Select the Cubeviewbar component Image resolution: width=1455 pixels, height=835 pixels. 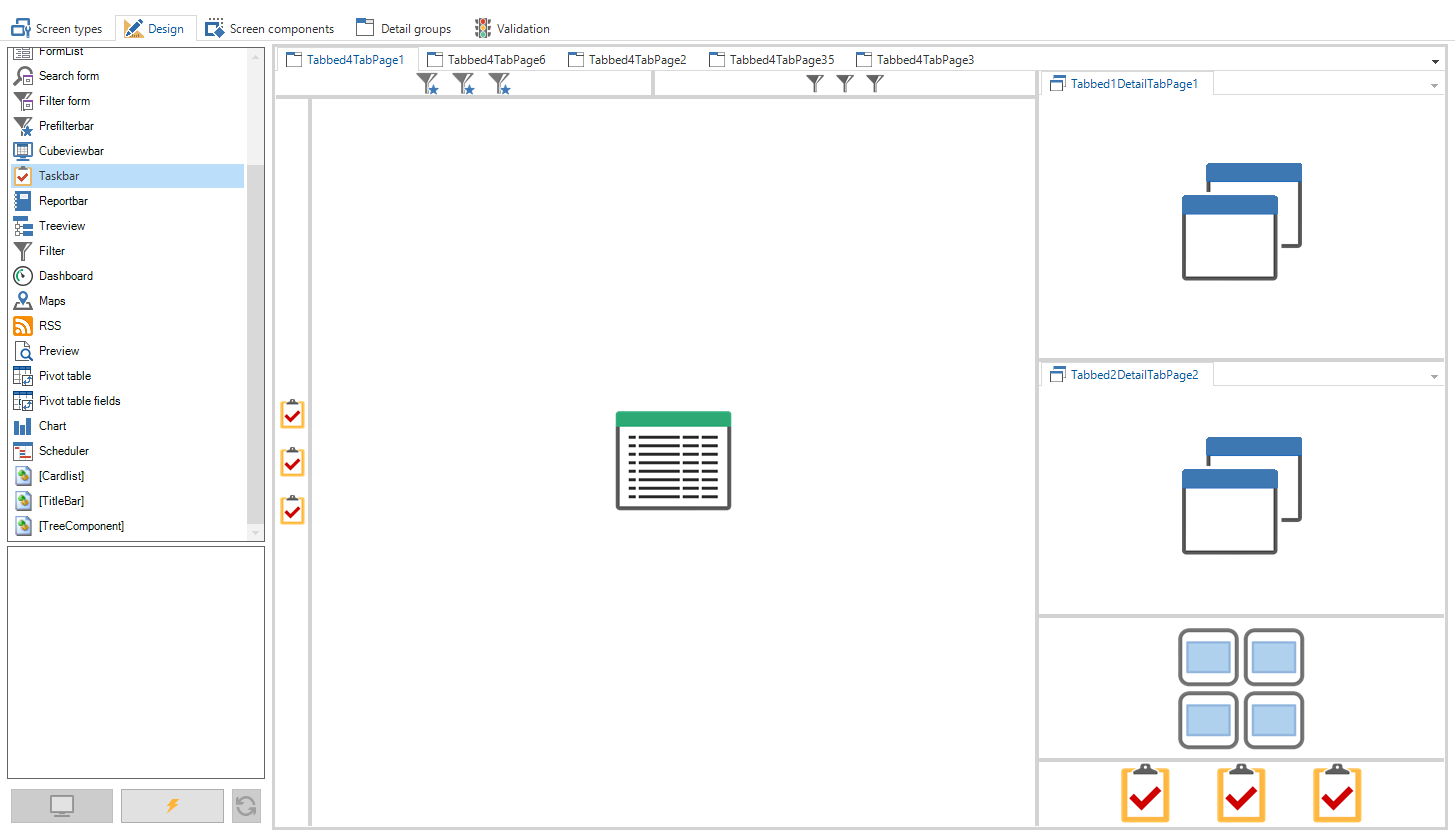click(127, 151)
